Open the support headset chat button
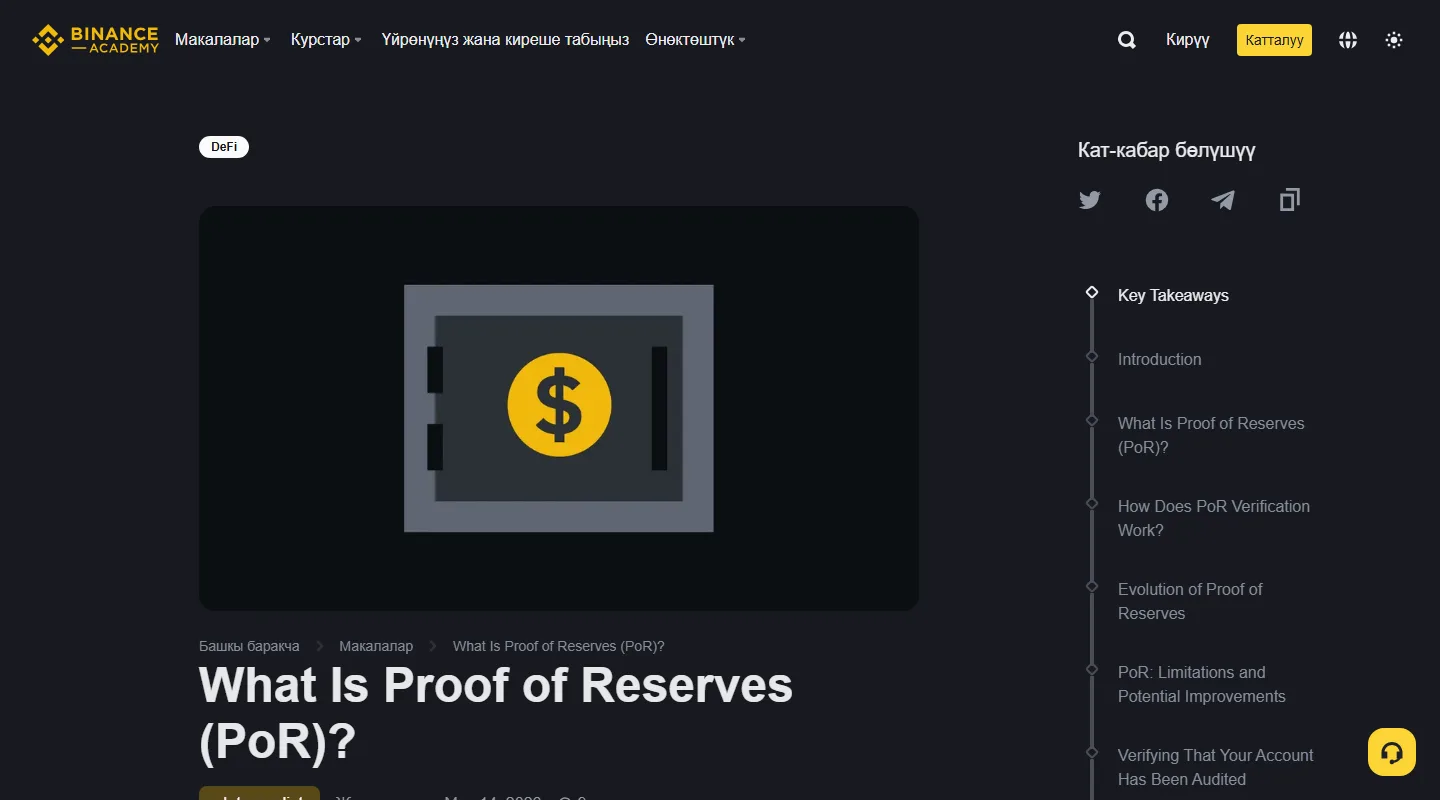The width and height of the screenshot is (1440, 800). click(1392, 752)
